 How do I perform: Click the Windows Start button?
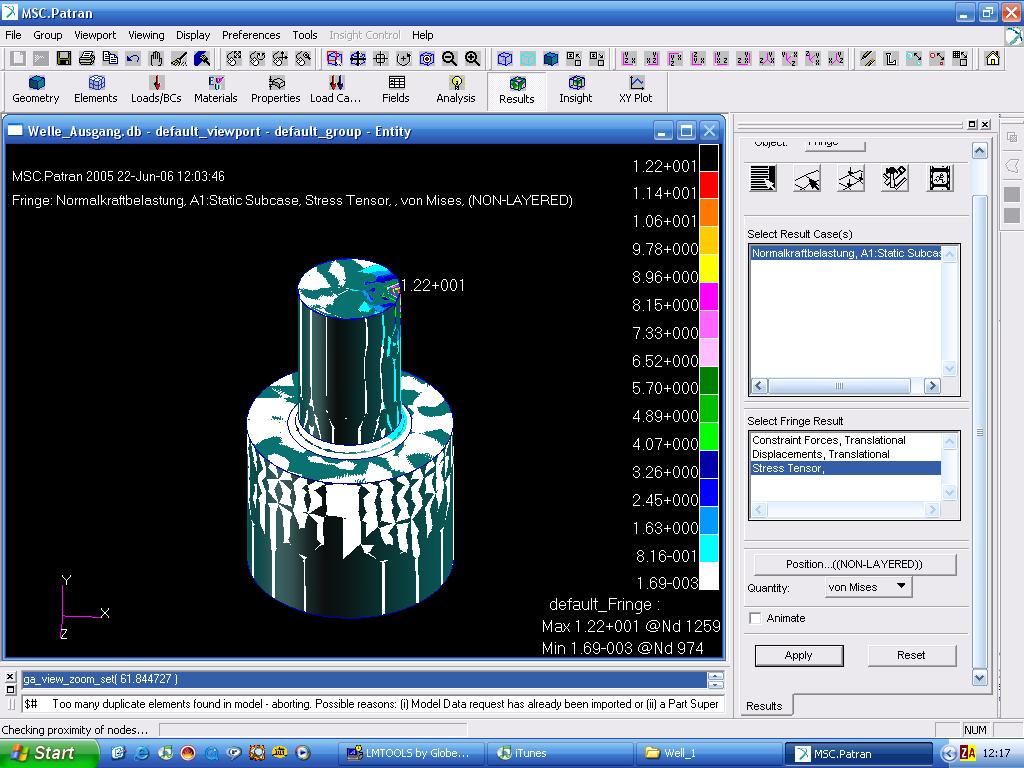coord(49,753)
